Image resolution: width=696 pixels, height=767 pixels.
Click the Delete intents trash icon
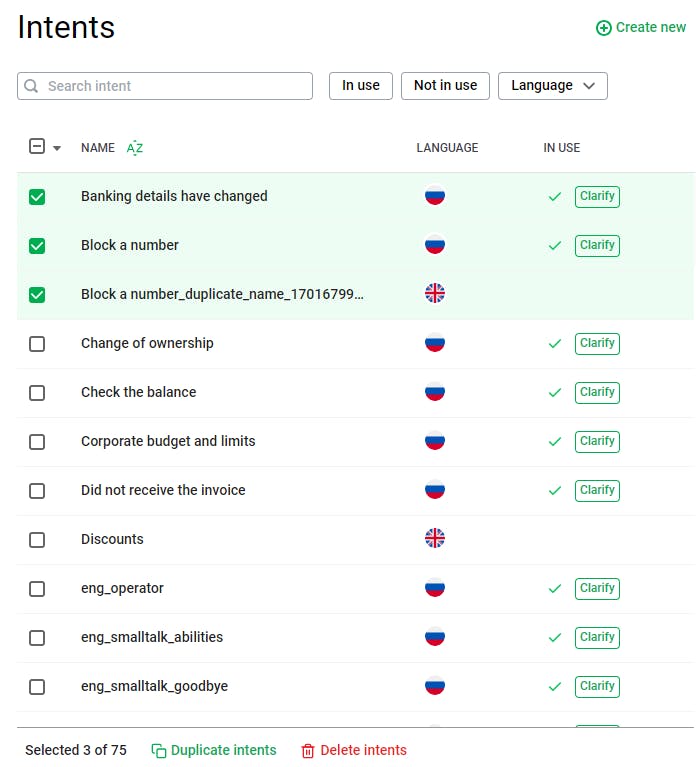(308, 751)
